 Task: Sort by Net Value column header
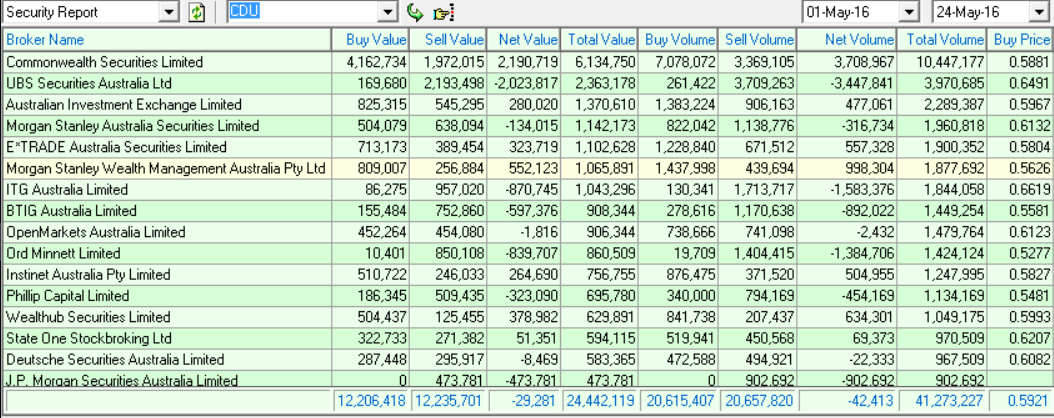pyautogui.click(x=523, y=40)
